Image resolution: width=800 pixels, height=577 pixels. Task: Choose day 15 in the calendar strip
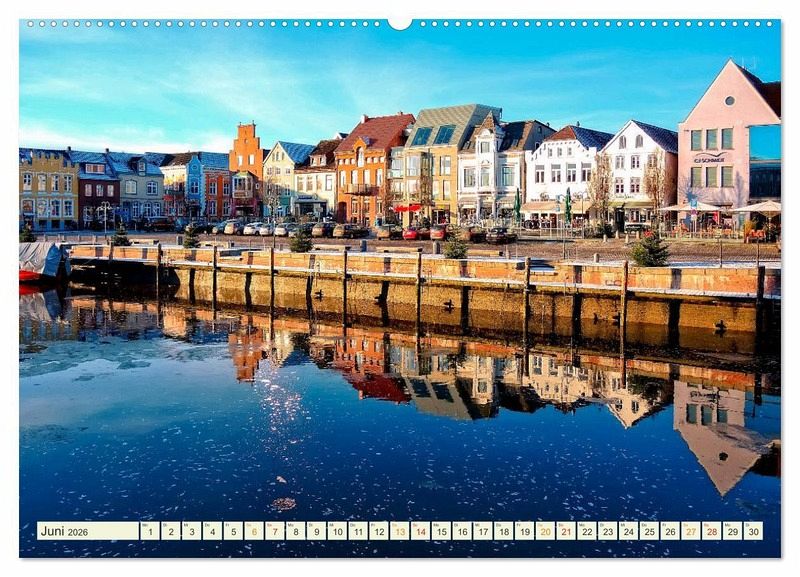point(441,531)
